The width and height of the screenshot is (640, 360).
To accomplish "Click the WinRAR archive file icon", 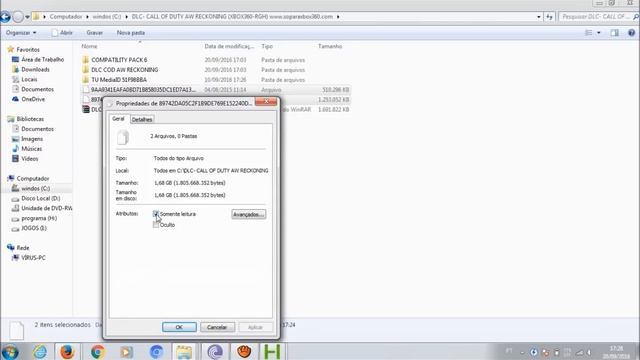I will click(x=86, y=109).
